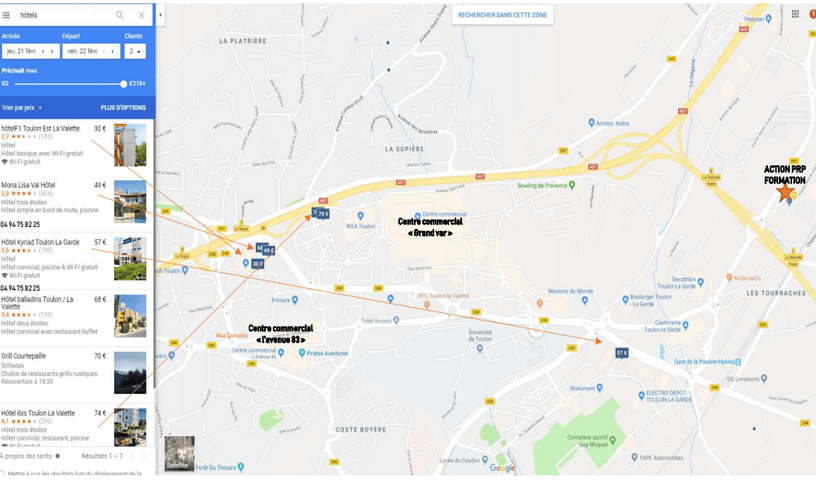Open the Google apps grid icon
This screenshot has height=486, width=816.
tap(795, 14)
